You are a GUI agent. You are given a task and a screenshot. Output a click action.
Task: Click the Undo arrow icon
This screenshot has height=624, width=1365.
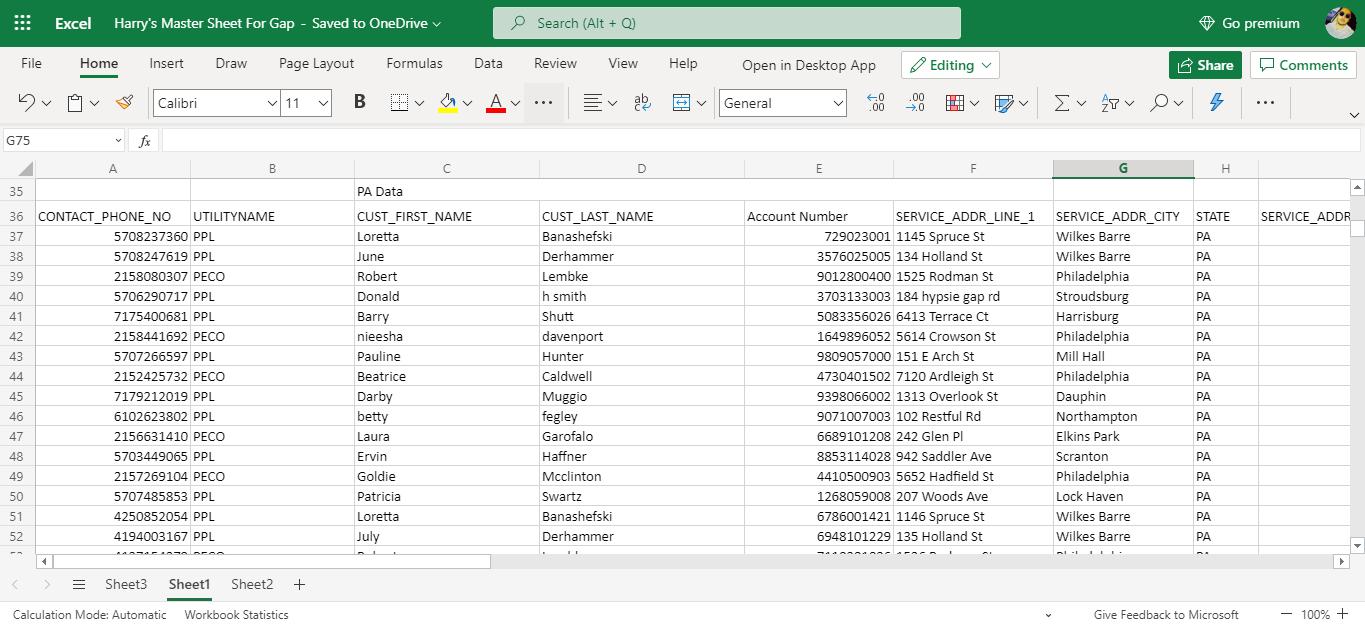coord(26,103)
